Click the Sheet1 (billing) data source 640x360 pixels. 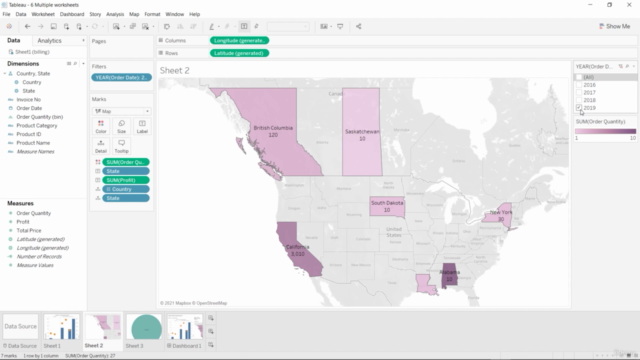tap(32, 52)
